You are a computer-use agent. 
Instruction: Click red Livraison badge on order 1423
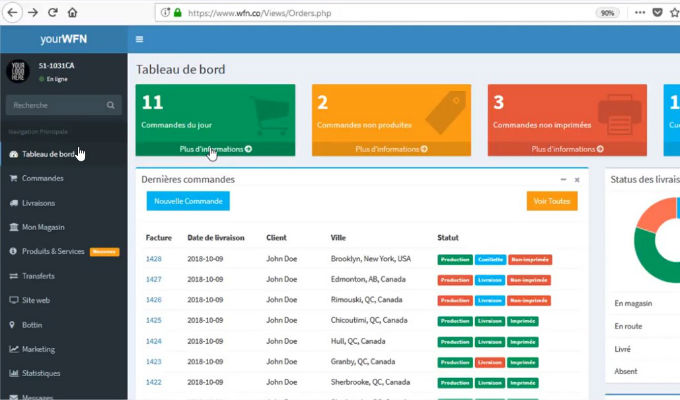click(x=490, y=362)
